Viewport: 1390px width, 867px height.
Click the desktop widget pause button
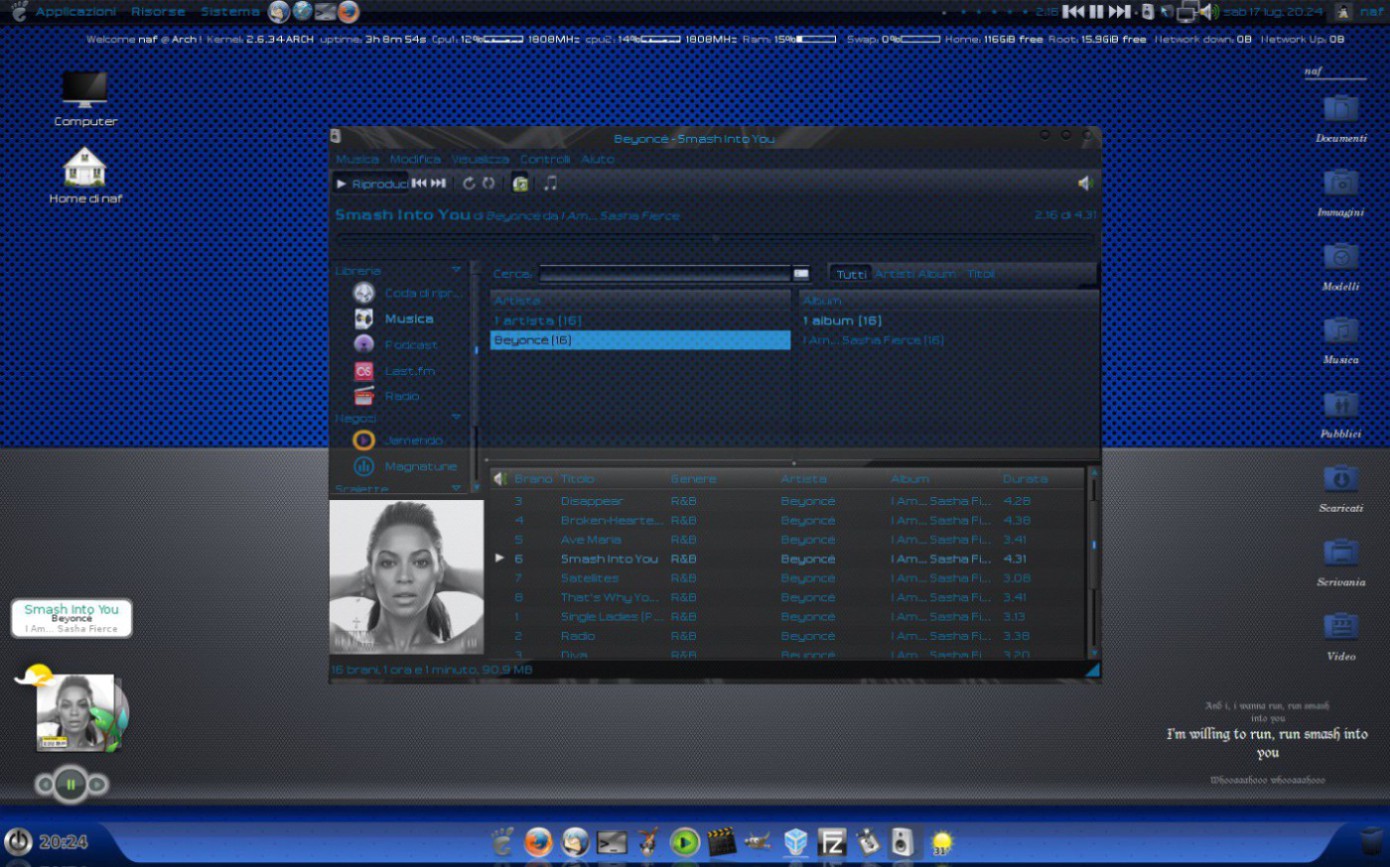[x=70, y=784]
